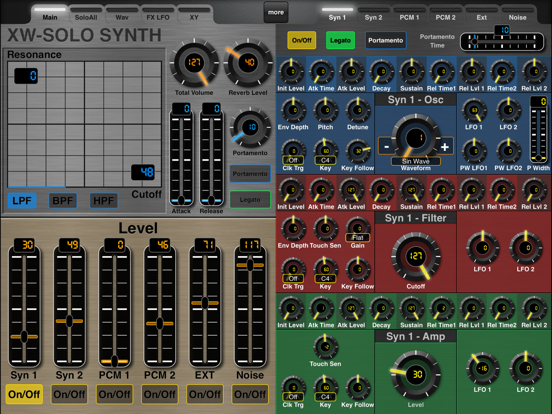Toggle Syn 1 On/Off in top bar
552x414 pixels.
point(302,40)
